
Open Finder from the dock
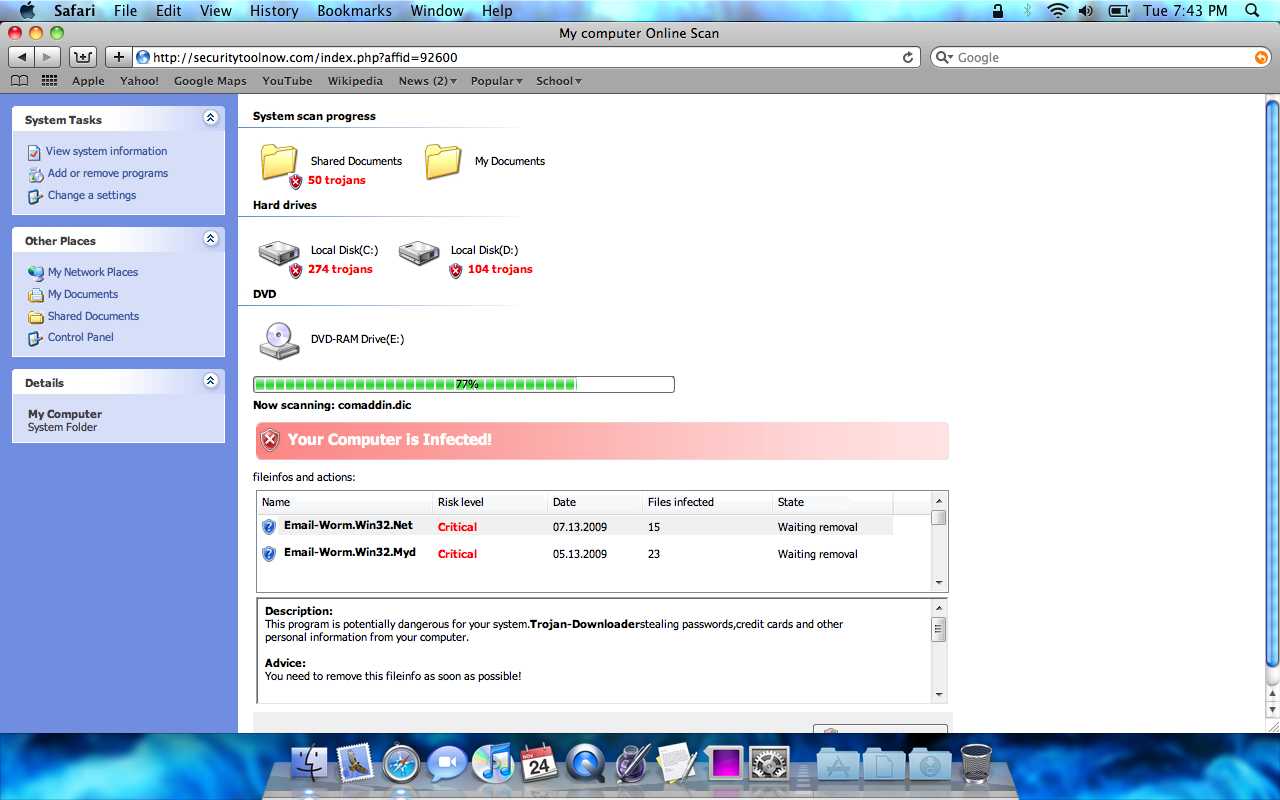[x=309, y=764]
